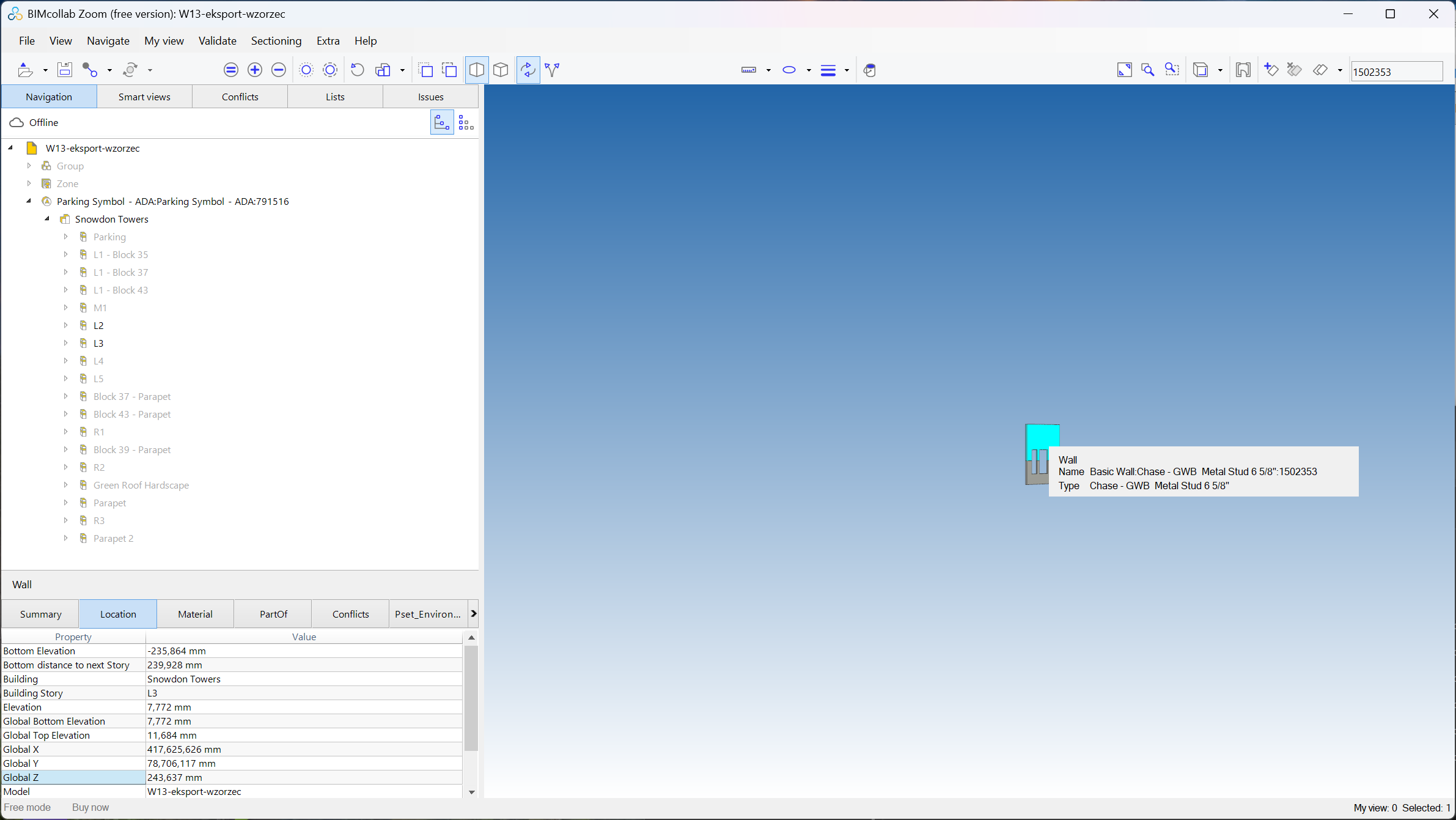Screen dimensions: 1456x820
Task: Click the open file folder icon
Action: 25,70
